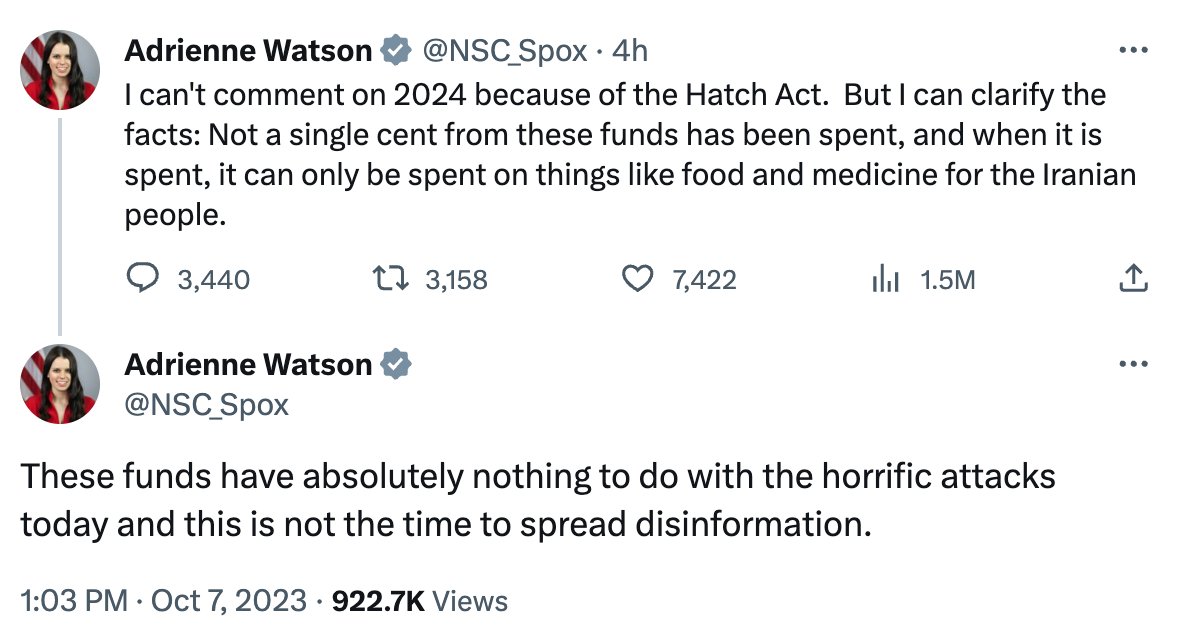This screenshot has height=642, width=1178.
Task: Open replies via the comment bubble icon
Action: click(142, 279)
